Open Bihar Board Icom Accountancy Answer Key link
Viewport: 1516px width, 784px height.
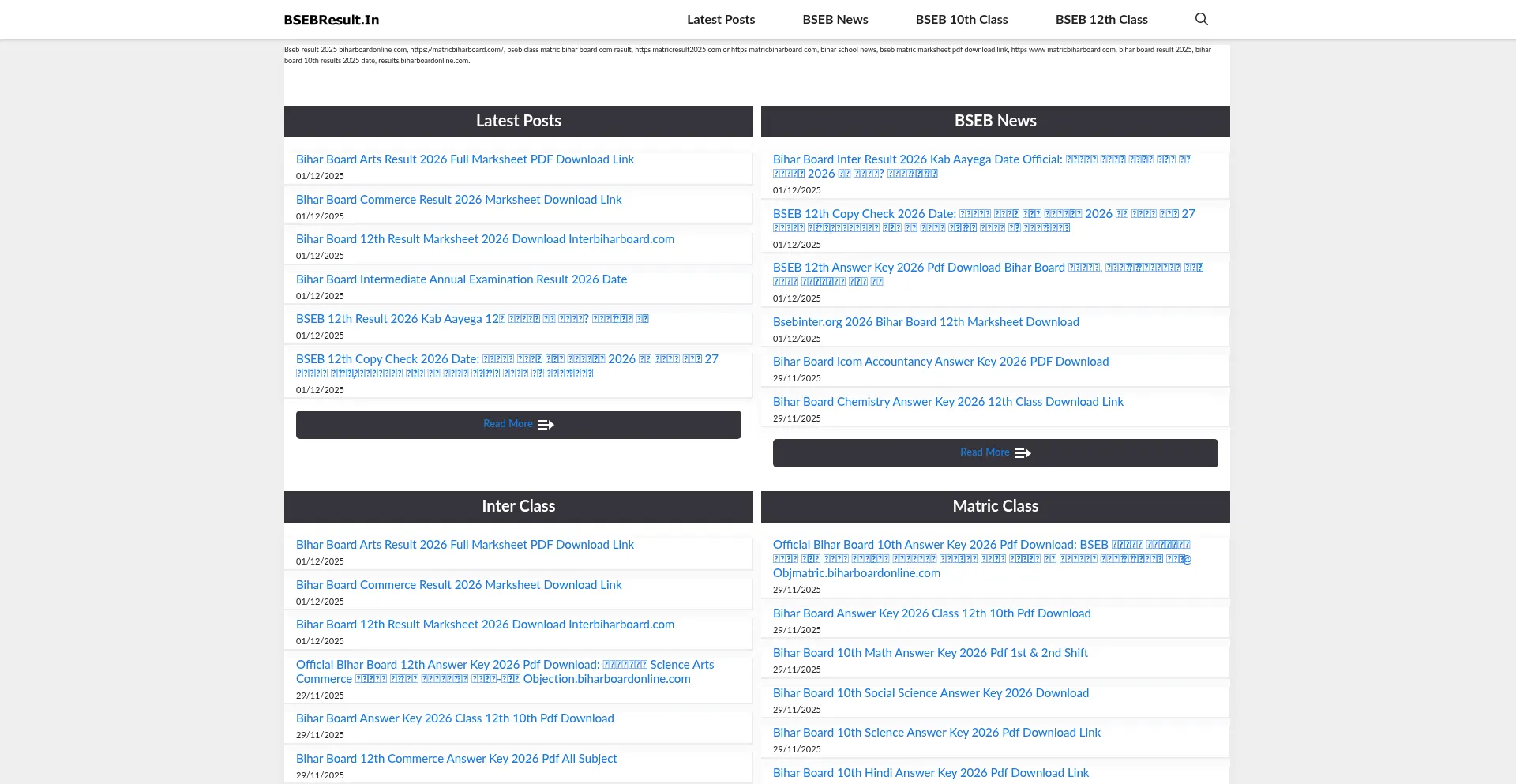click(x=940, y=362)
